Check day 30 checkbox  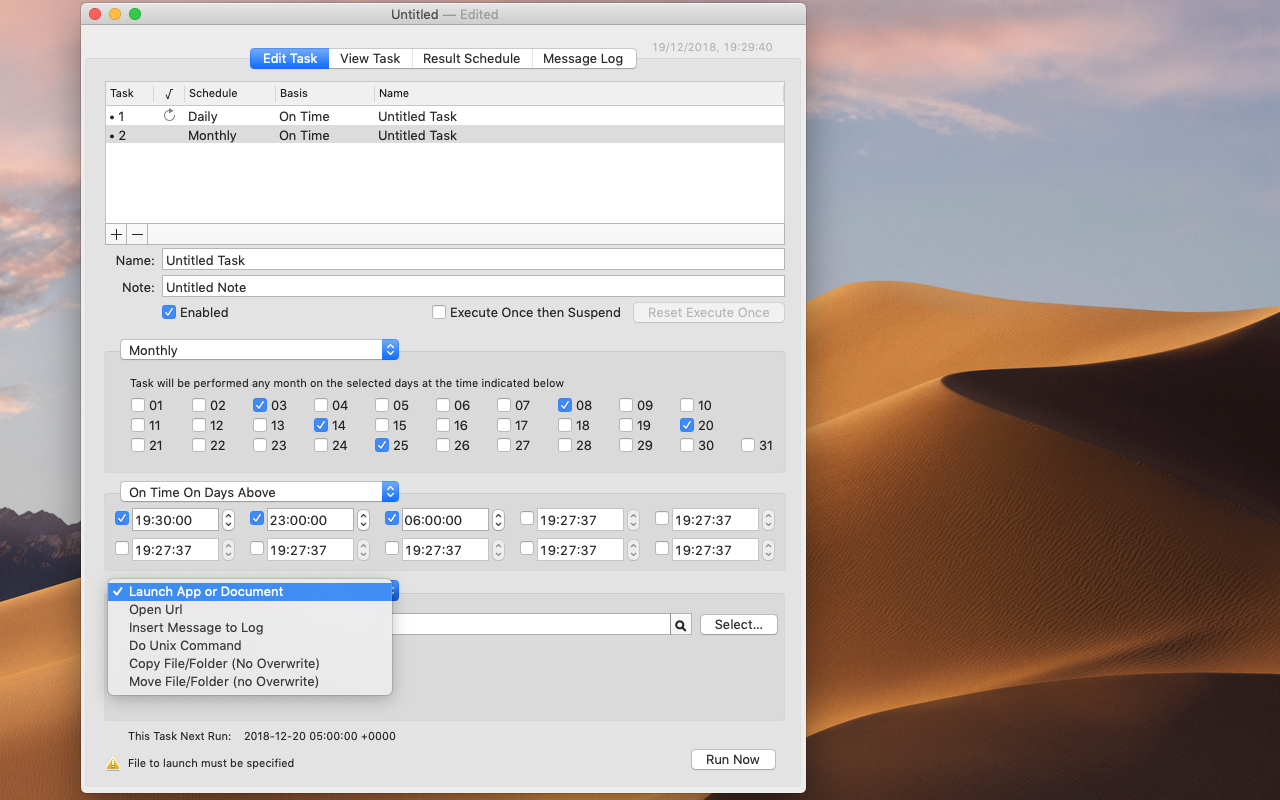click(687, 445)
